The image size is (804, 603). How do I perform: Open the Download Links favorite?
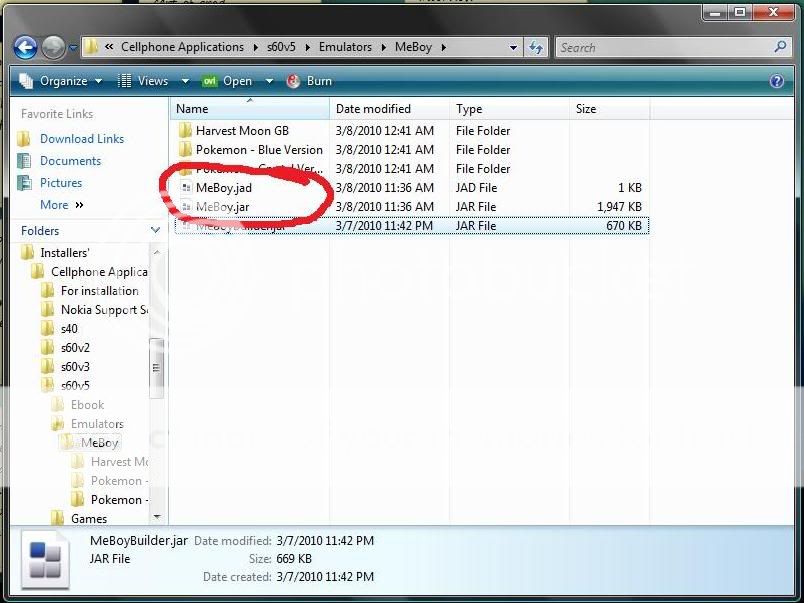pyautogui.click(x=82, y=139)
